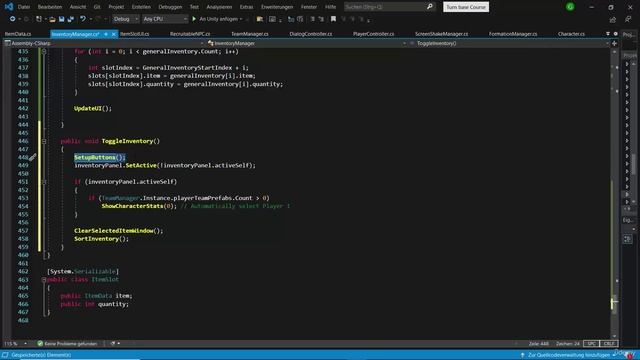Click the open file folder icon
The image size is (640, 360).
[x=52, y=19]
